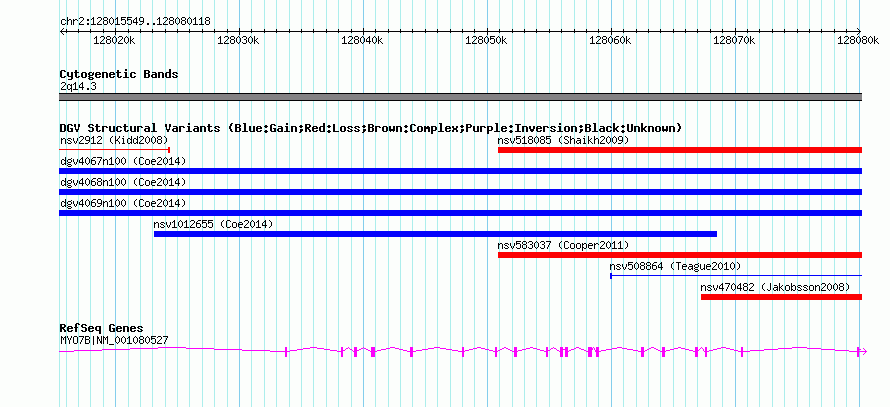The height and width of the screenshot is (407, 890).
Task: Click the thin red nsv2912 loss bar
Action: 115,149
